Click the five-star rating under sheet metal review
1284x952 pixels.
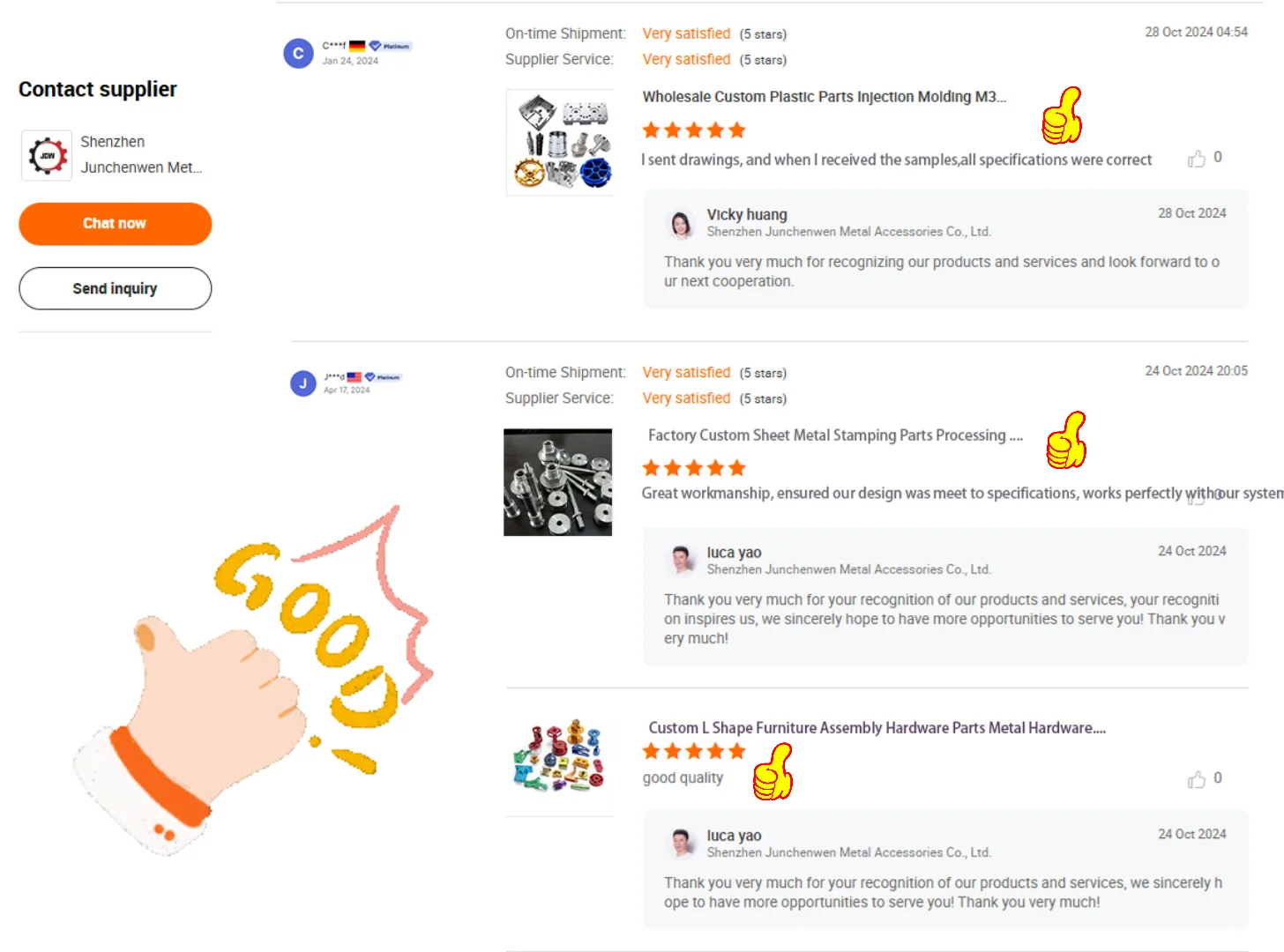click(x=694, y=468)
